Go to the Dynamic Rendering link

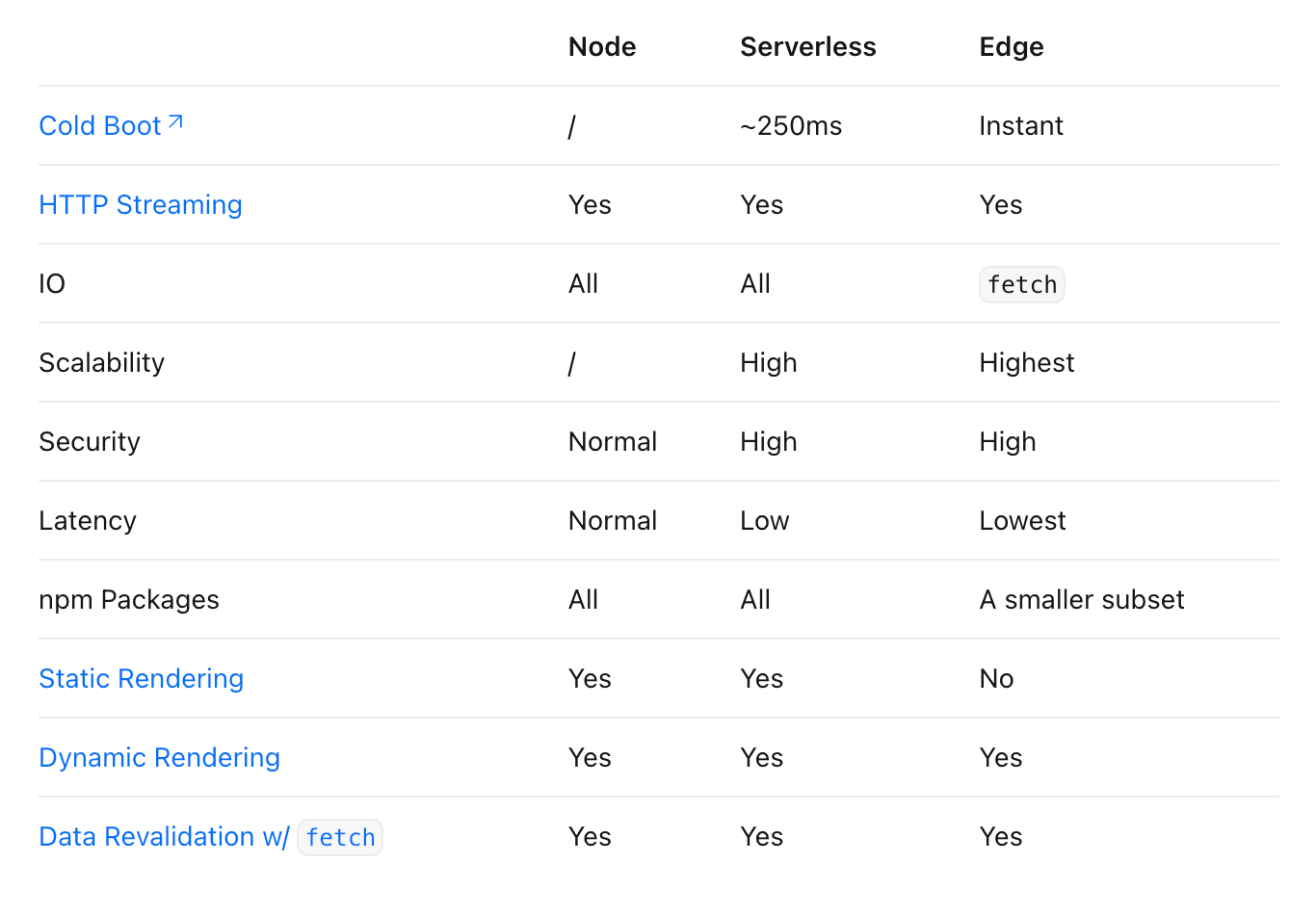[x=159, y=758]
